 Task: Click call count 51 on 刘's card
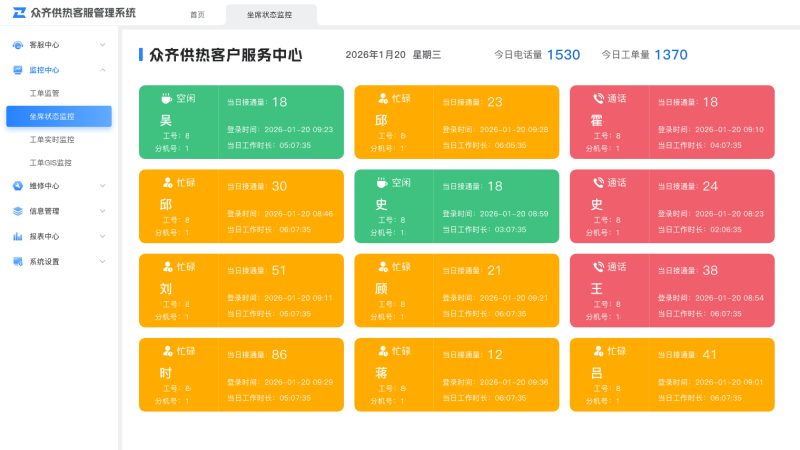tap(279, 270)
